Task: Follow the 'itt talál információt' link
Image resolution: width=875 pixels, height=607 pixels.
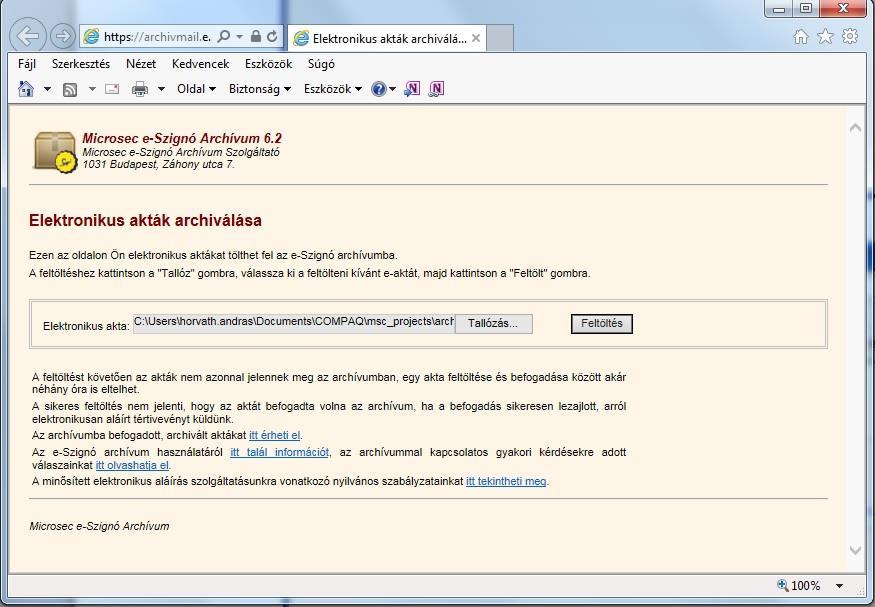Action: (x=280, y=452)
